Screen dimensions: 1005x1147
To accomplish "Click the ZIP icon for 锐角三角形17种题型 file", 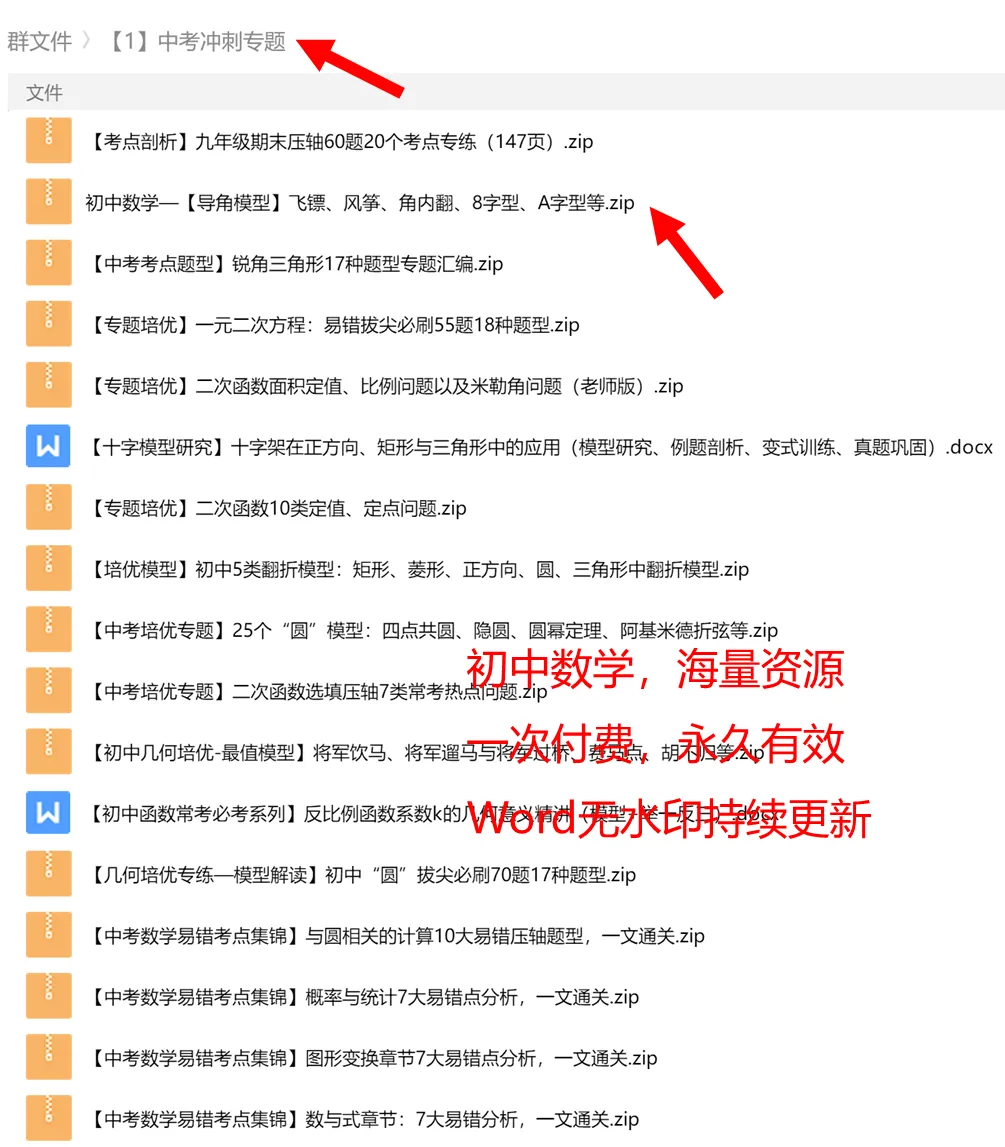I will click(49, 263).
